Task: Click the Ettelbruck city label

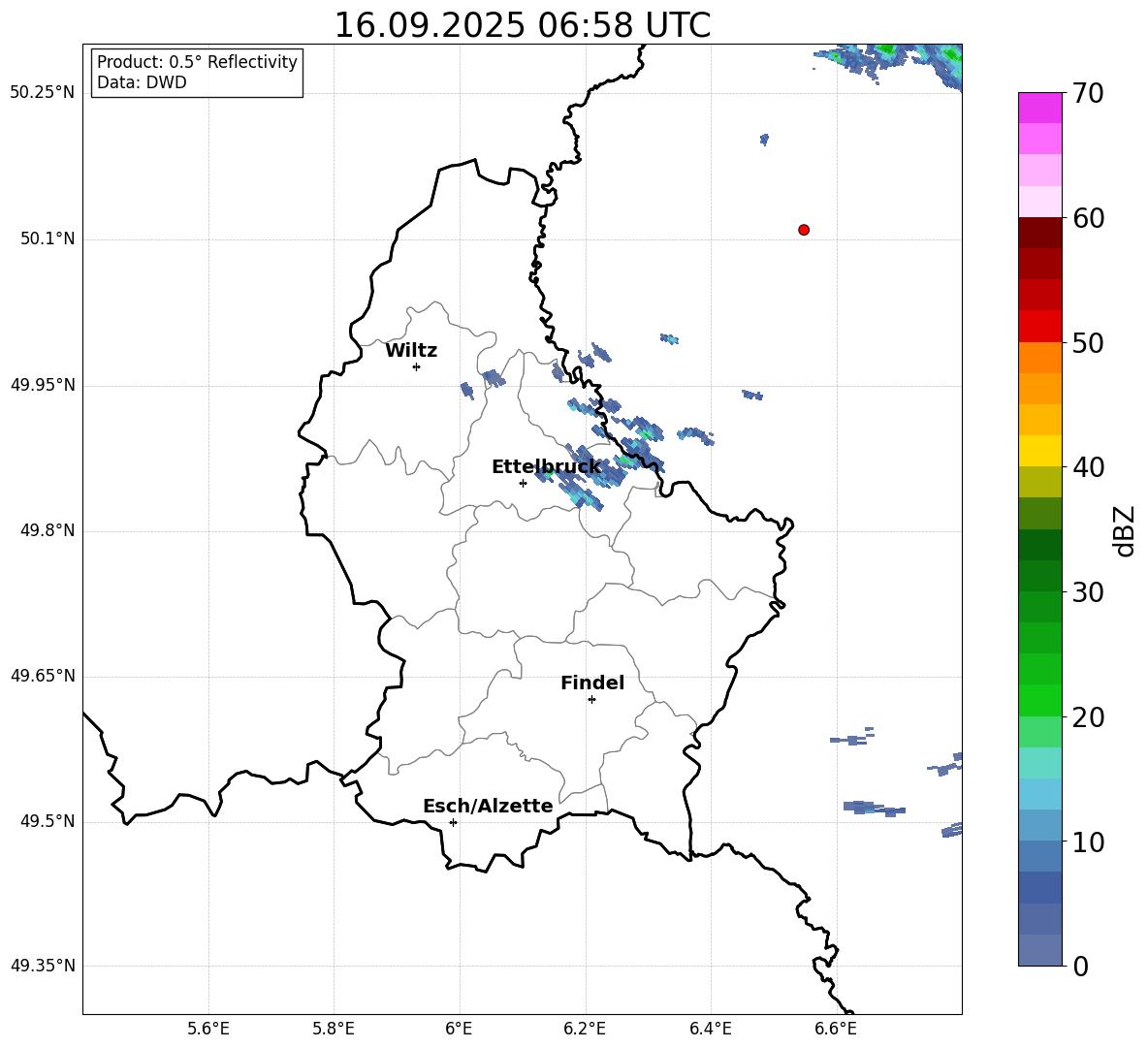Action: [x=546, y=467]
